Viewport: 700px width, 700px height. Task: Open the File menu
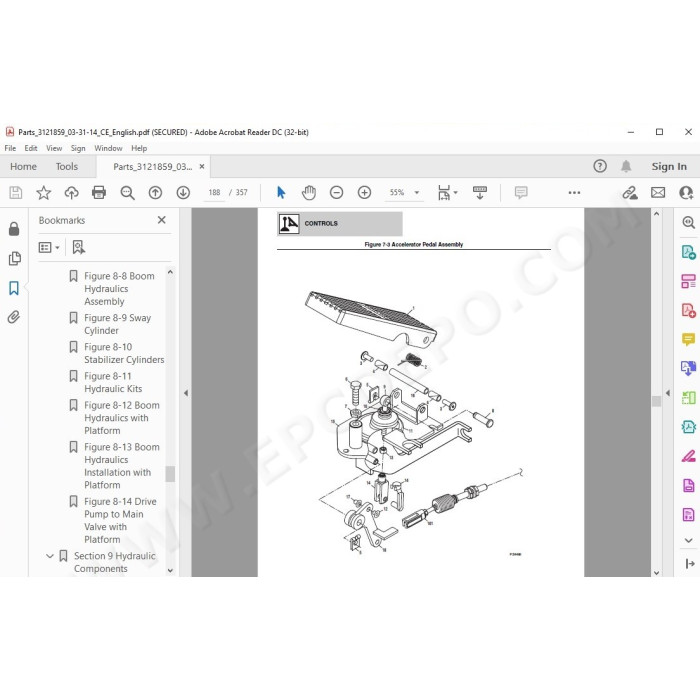(x=10, y=148)
